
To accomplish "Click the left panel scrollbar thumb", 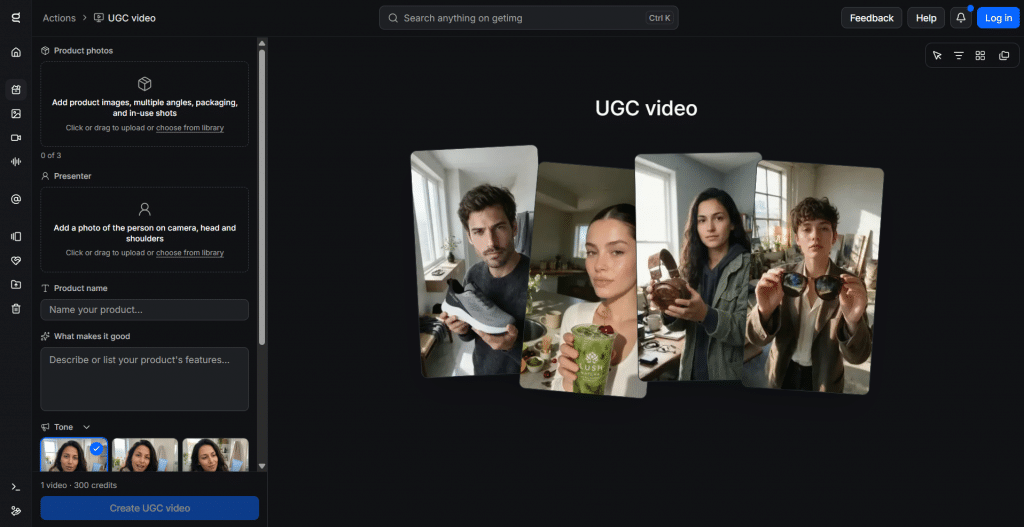I will pos(262,197).
